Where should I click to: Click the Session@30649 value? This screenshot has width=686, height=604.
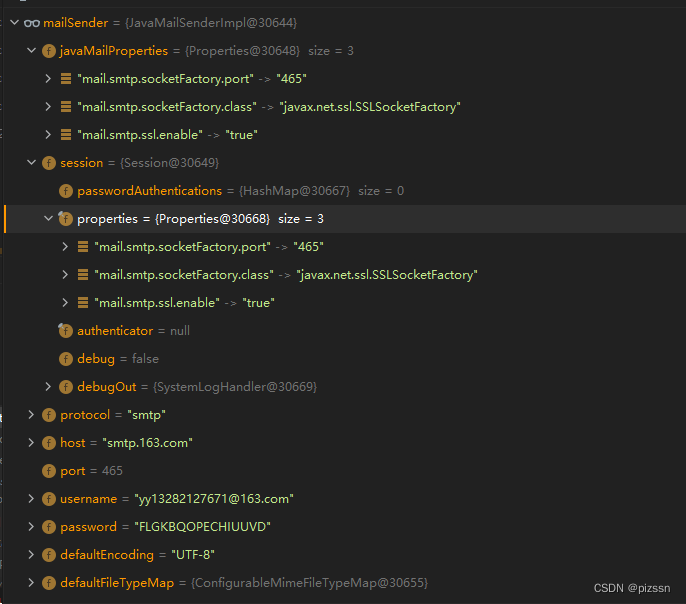169,163
